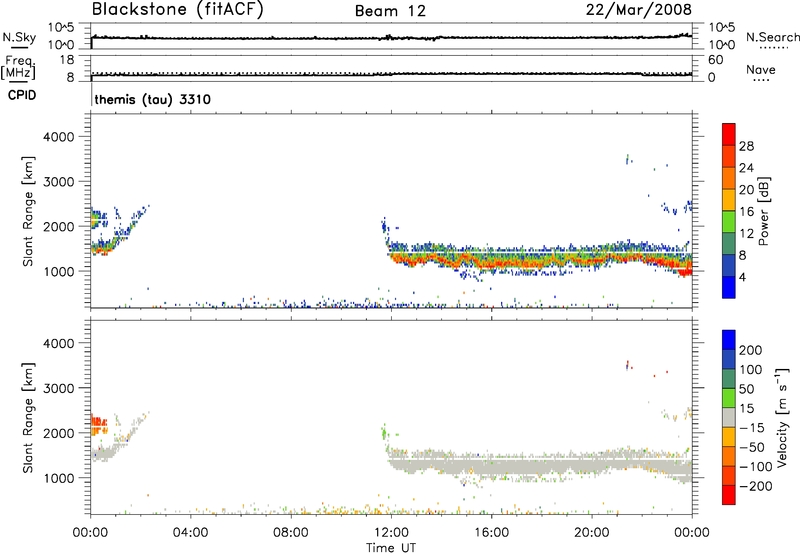Pick the red bottom segment of Velocity colorbar
Viewport: 800px width, 554px height.
[729, 495]
